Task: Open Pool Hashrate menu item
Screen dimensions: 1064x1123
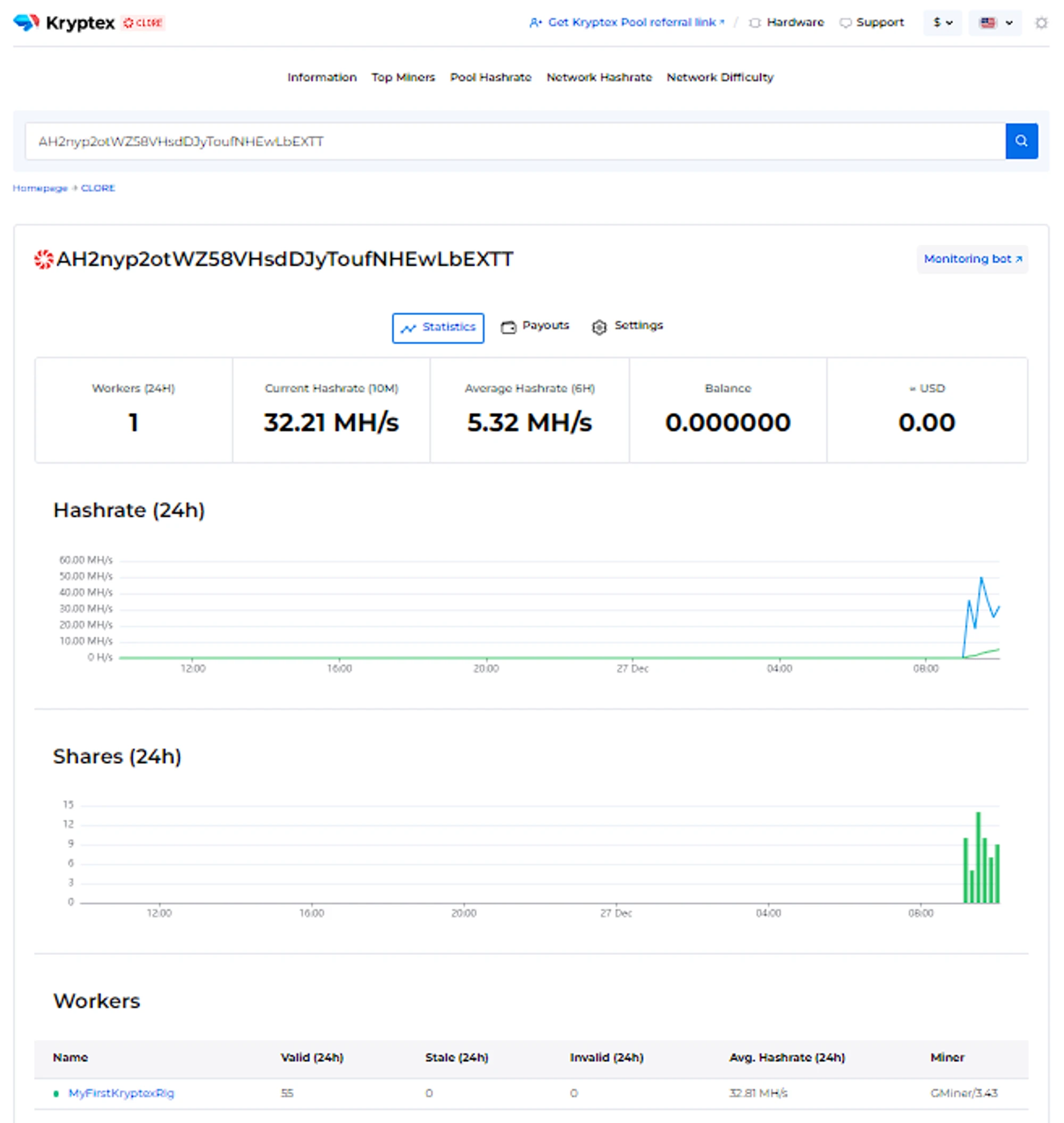Action: click(x=491, y=77)
